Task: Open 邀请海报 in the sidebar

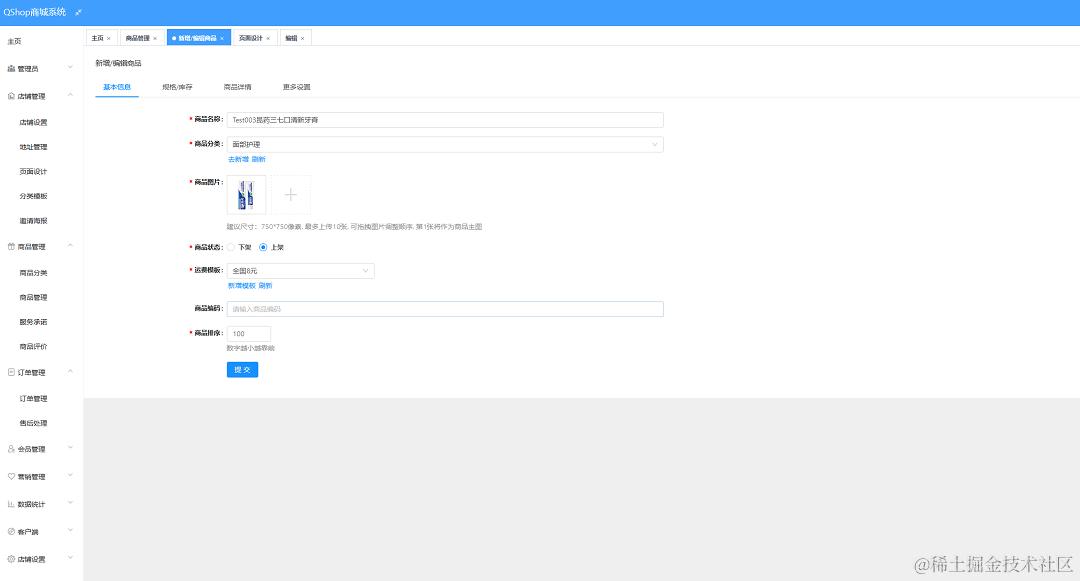Action: click(x=33, y=221)
